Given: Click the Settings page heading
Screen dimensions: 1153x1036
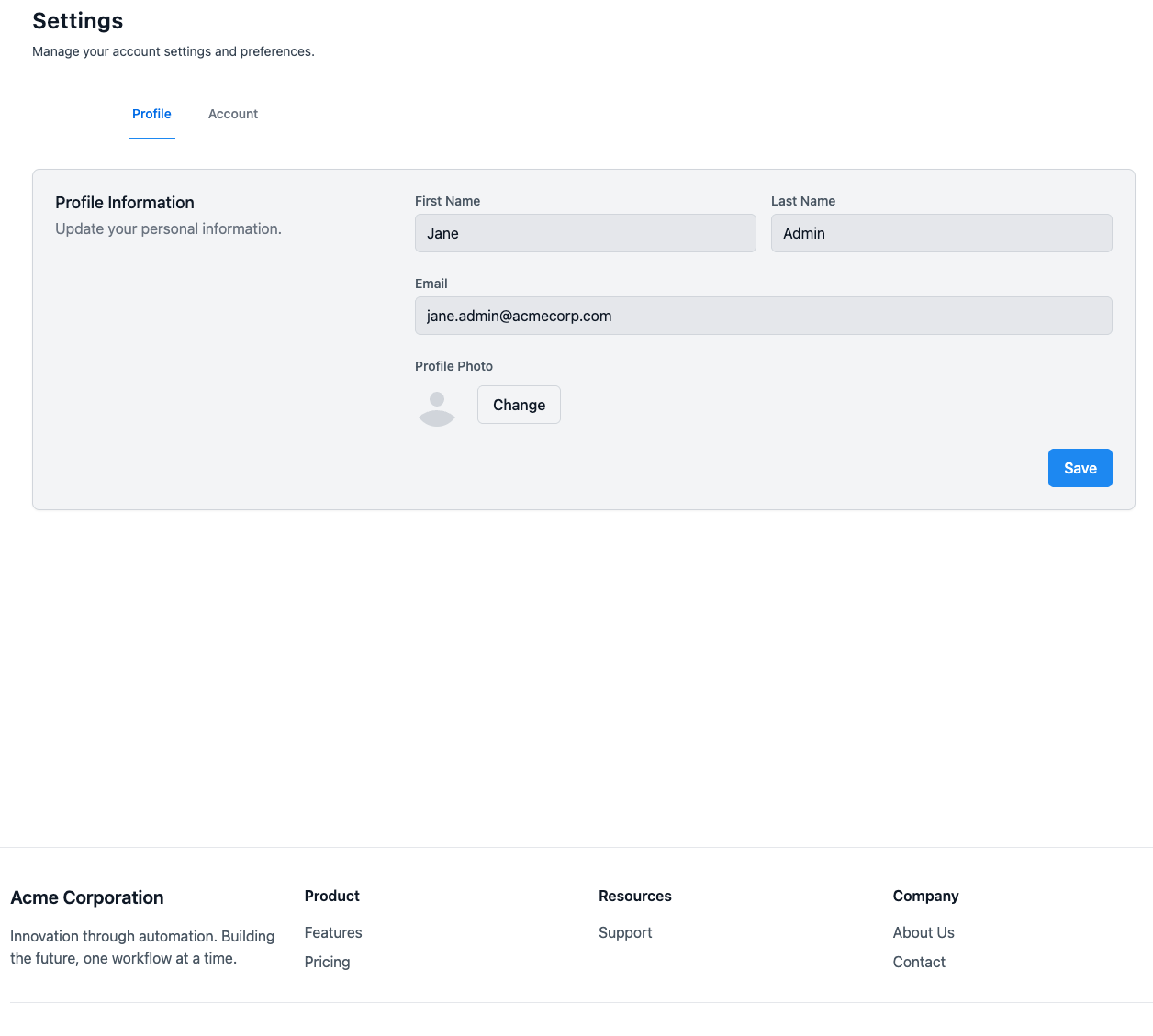Looking at the screenshot, I should tap(78, 21).
